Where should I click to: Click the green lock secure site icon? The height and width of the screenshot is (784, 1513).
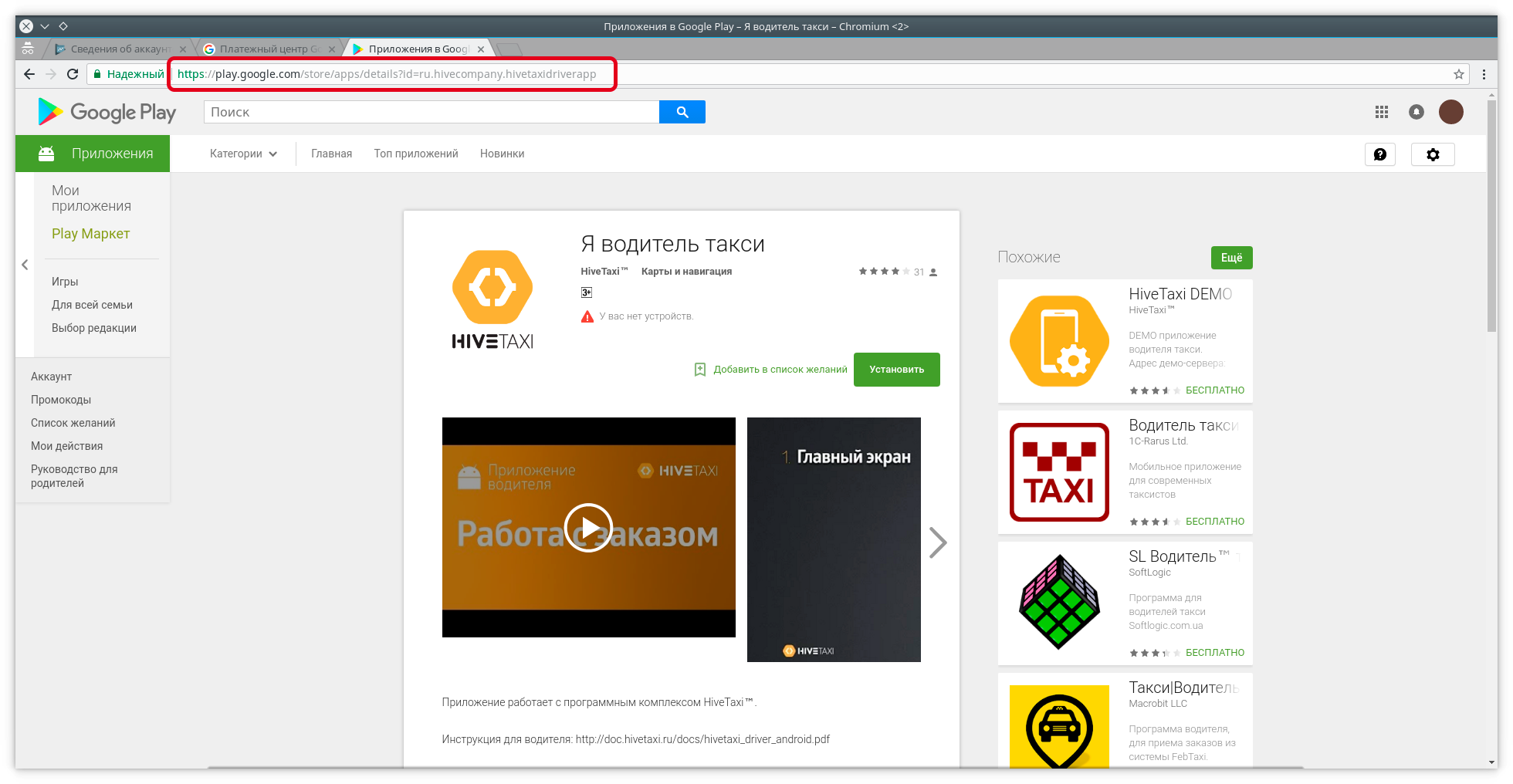coord(97,74)
